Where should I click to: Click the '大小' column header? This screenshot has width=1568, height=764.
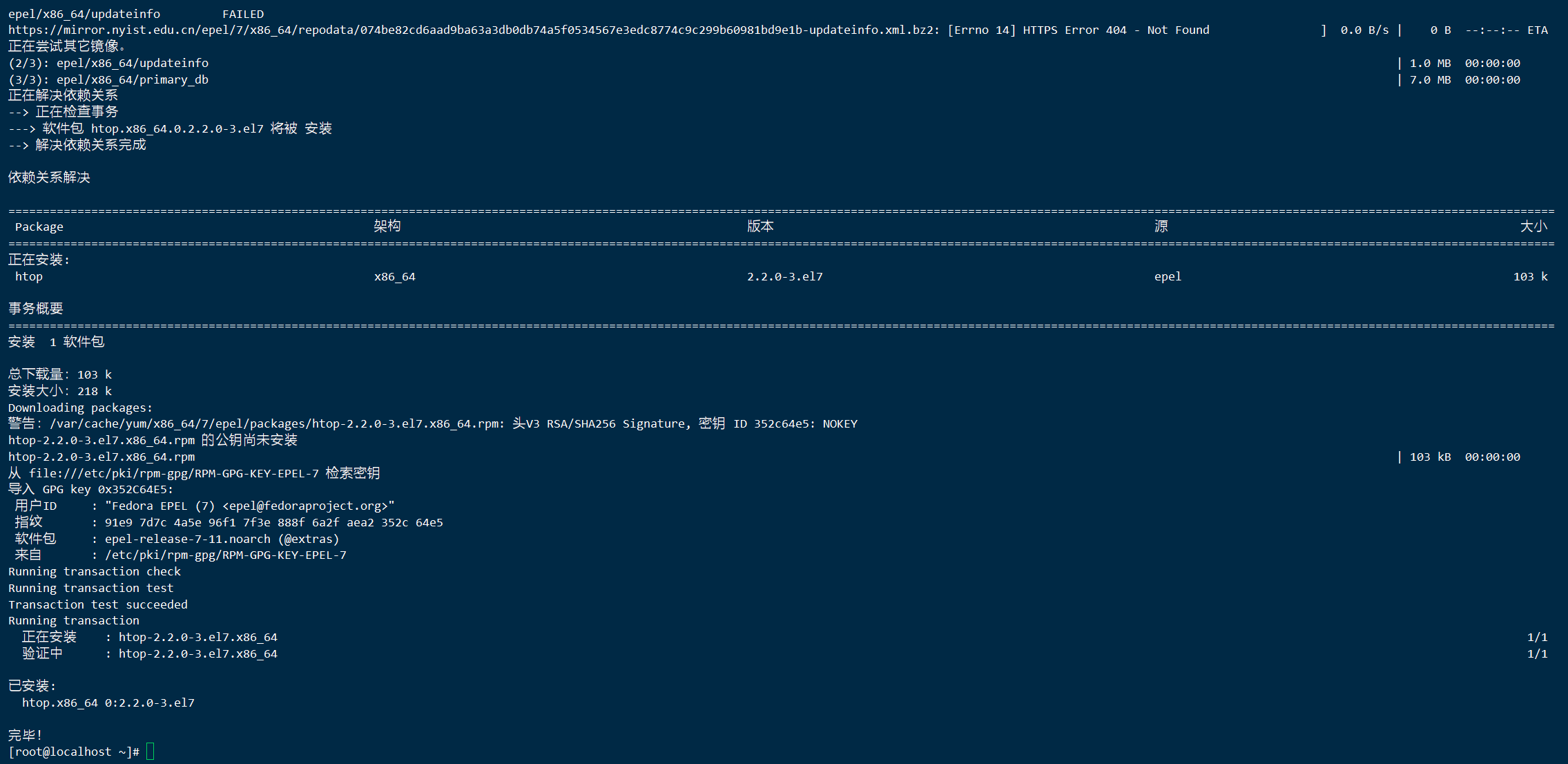1533,226
